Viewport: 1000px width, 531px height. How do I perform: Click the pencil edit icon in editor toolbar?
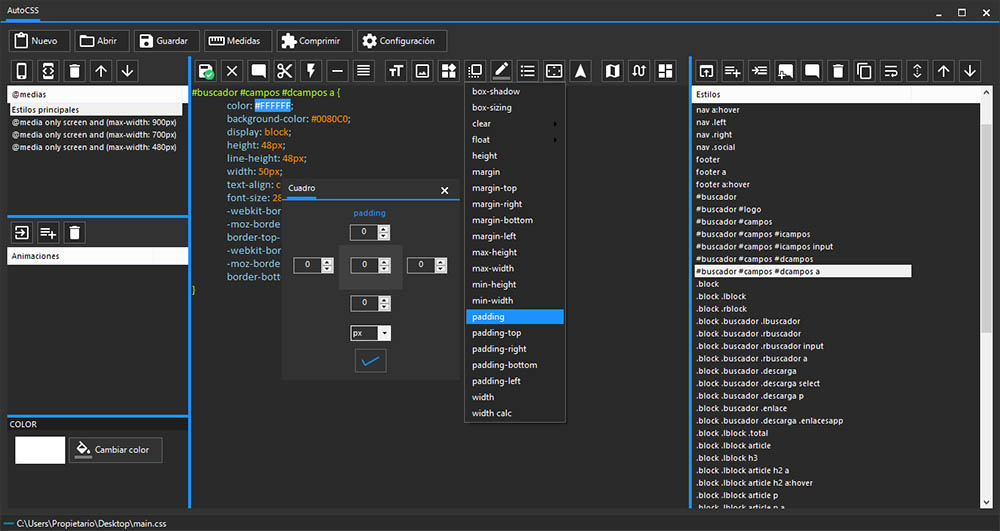501,71
